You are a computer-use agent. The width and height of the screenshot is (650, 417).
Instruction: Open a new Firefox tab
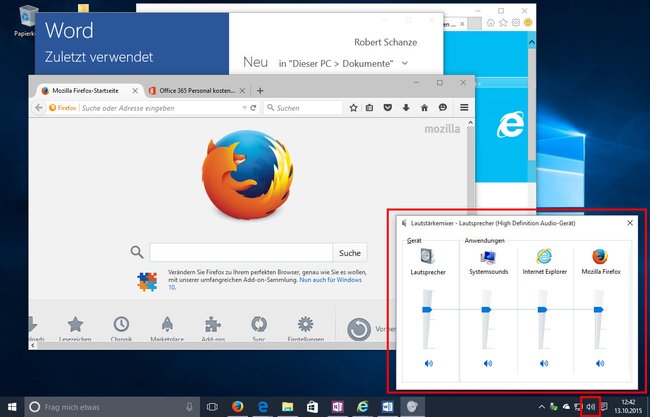260,91
